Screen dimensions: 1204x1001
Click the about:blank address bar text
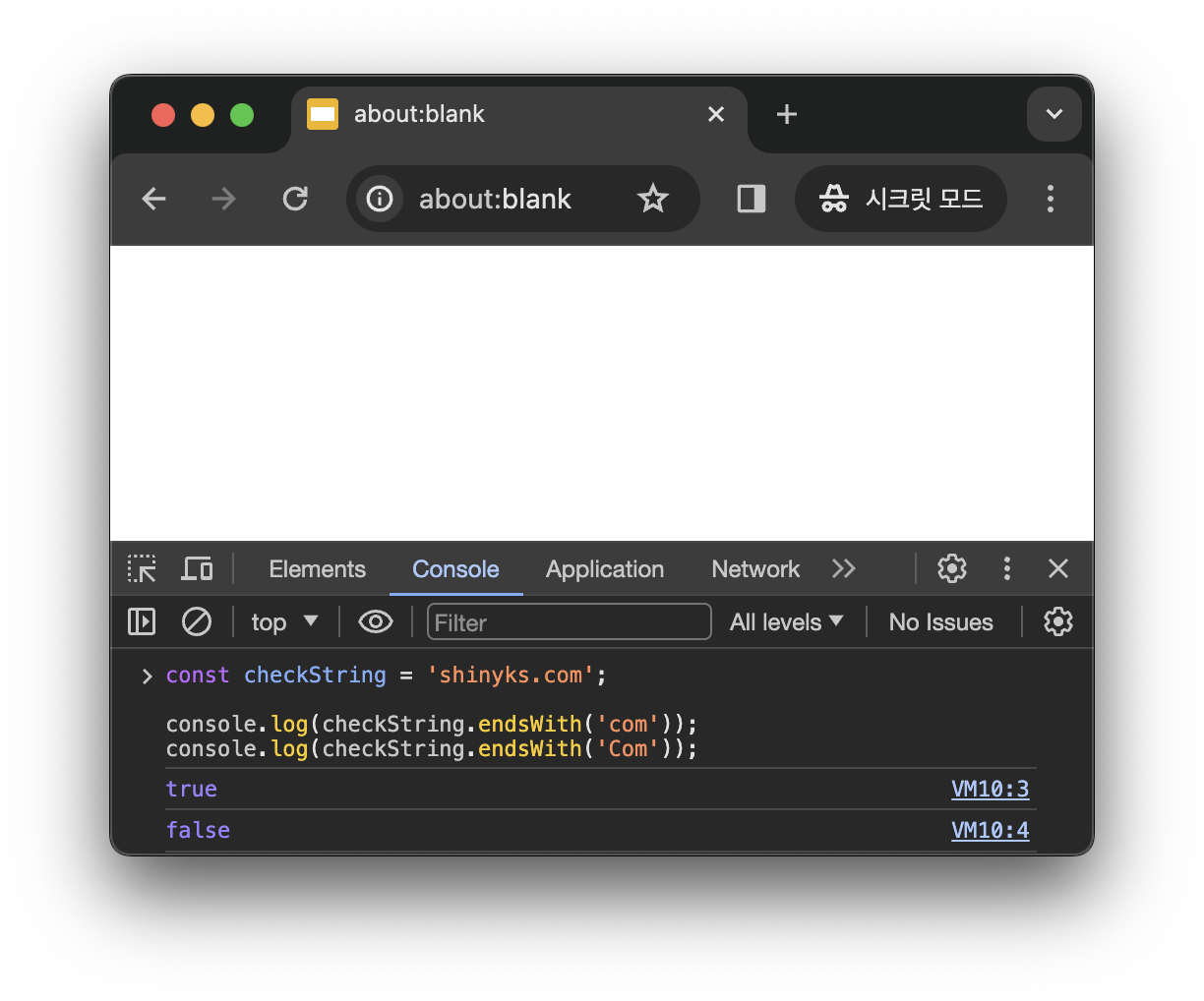(x=495, y=200)
